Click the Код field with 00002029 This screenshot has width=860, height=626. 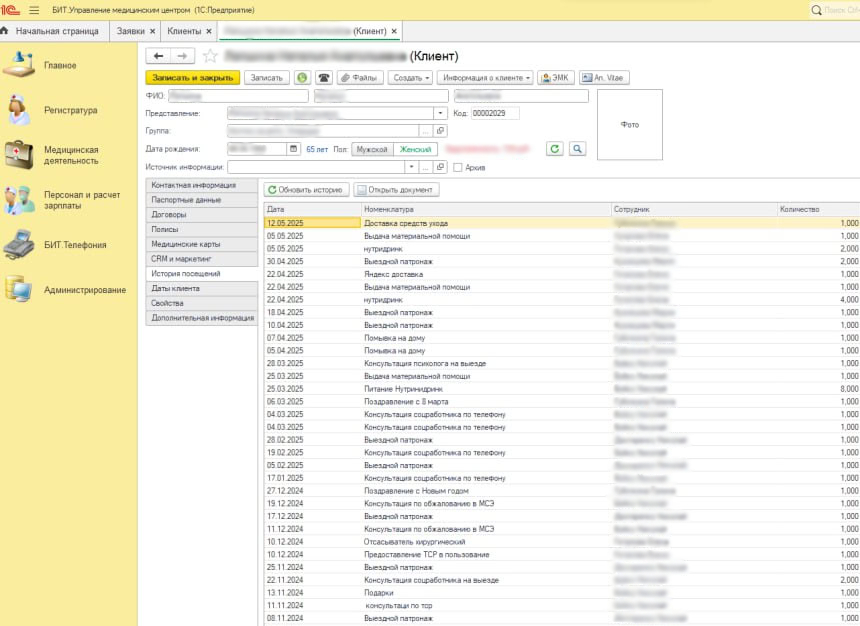point(495,113)
